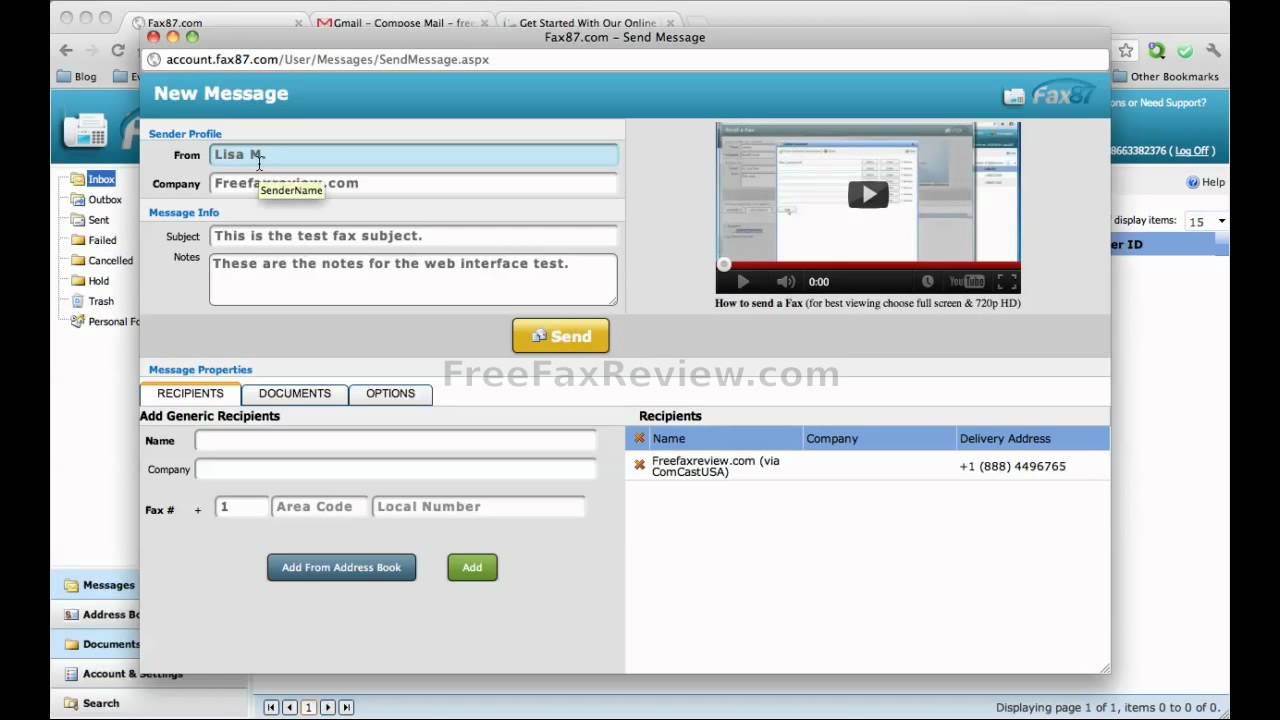1280x720 pixels.
Task: Click the fax country code field
Action: 241,507
